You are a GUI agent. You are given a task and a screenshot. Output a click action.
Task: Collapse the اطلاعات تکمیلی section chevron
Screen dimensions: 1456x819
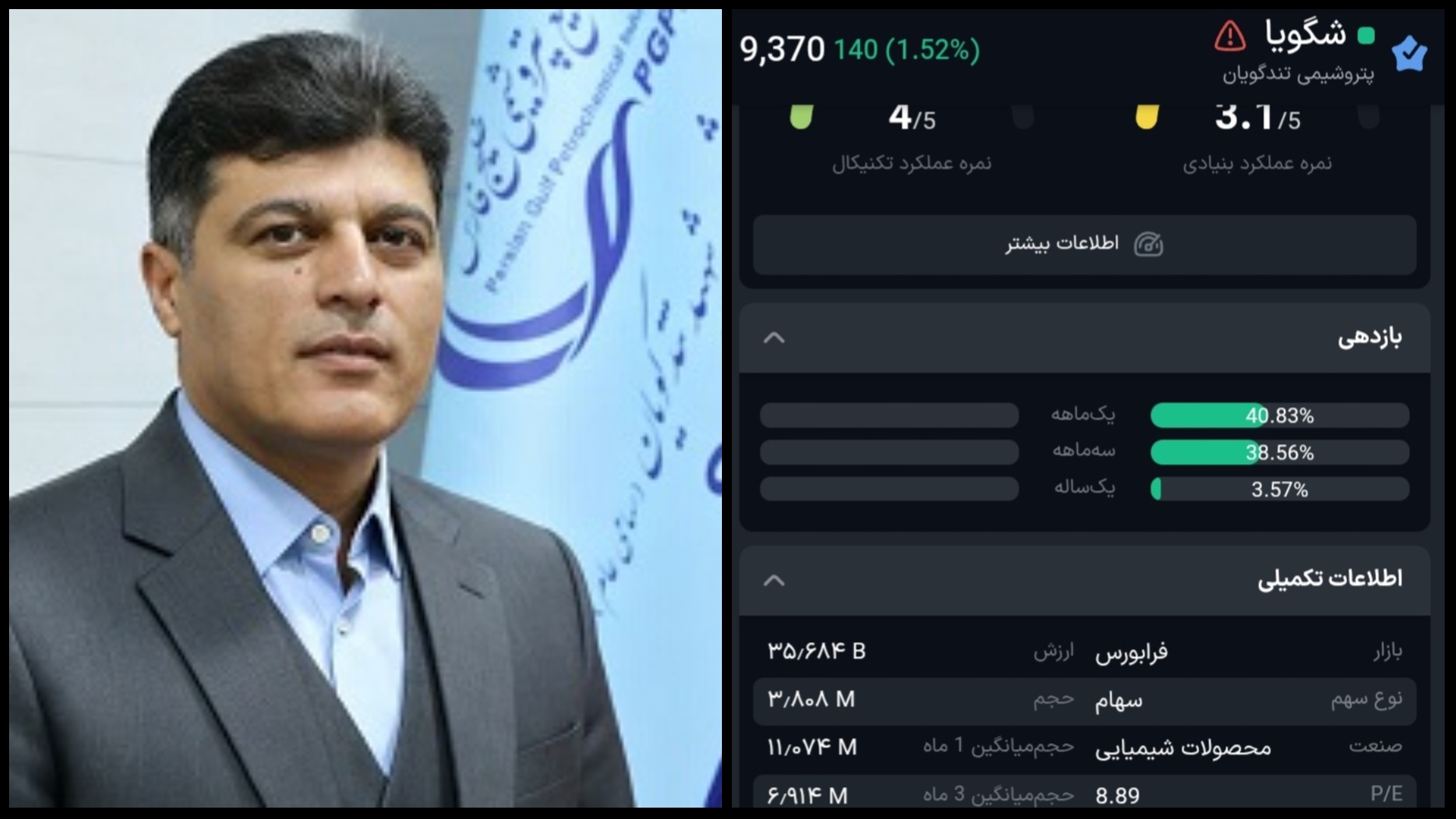(x=773, y=580)
